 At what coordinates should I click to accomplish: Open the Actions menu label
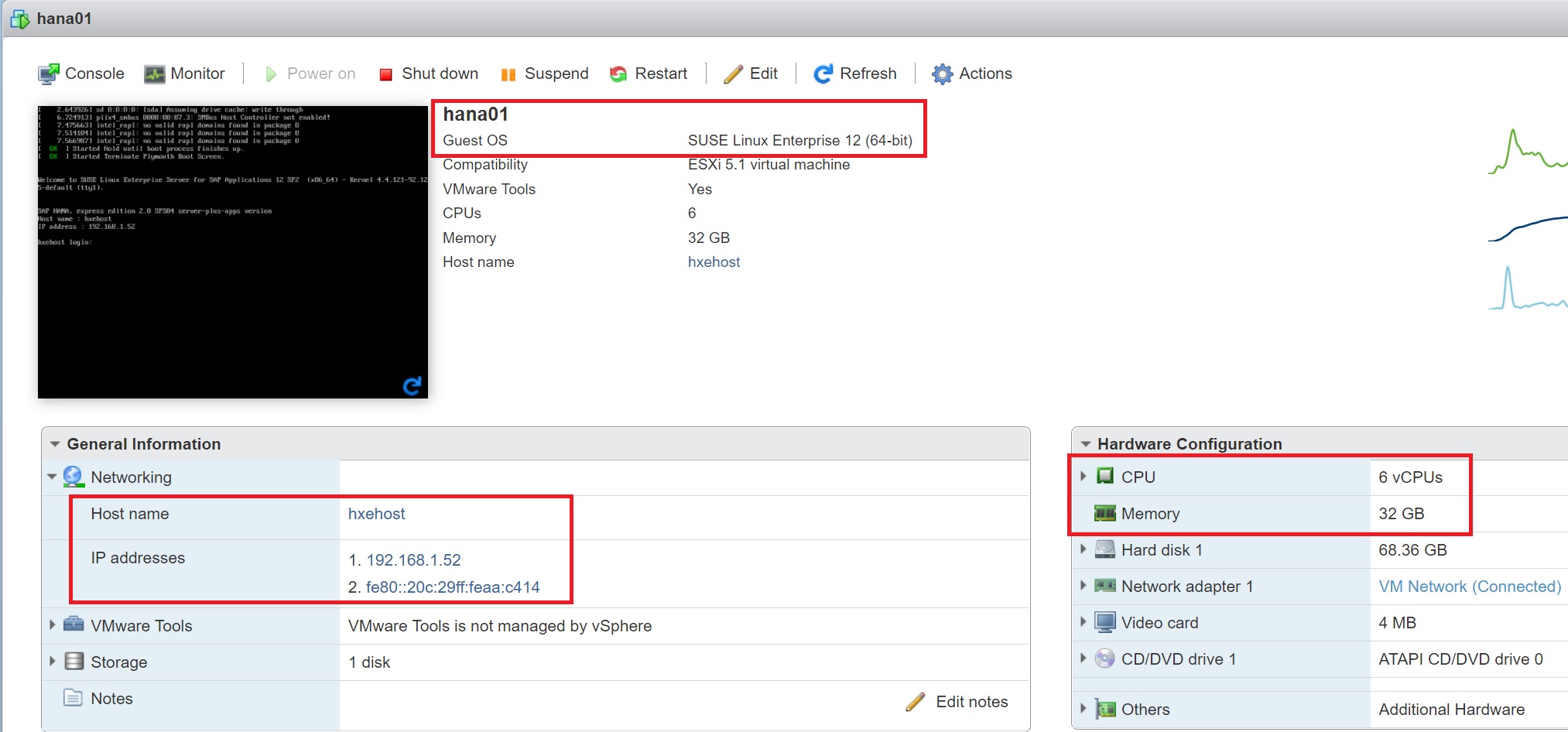(985, 74)
